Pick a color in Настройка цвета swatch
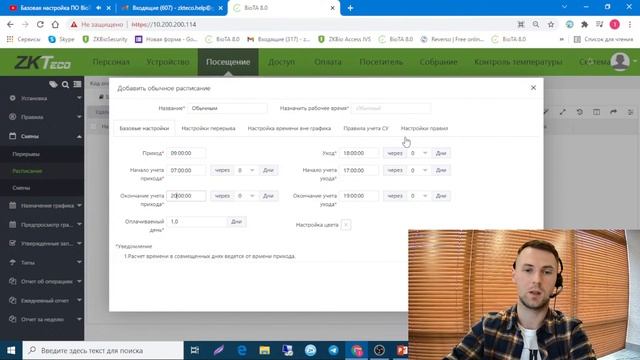The image size is (640, 360). (x=346, y=225)
